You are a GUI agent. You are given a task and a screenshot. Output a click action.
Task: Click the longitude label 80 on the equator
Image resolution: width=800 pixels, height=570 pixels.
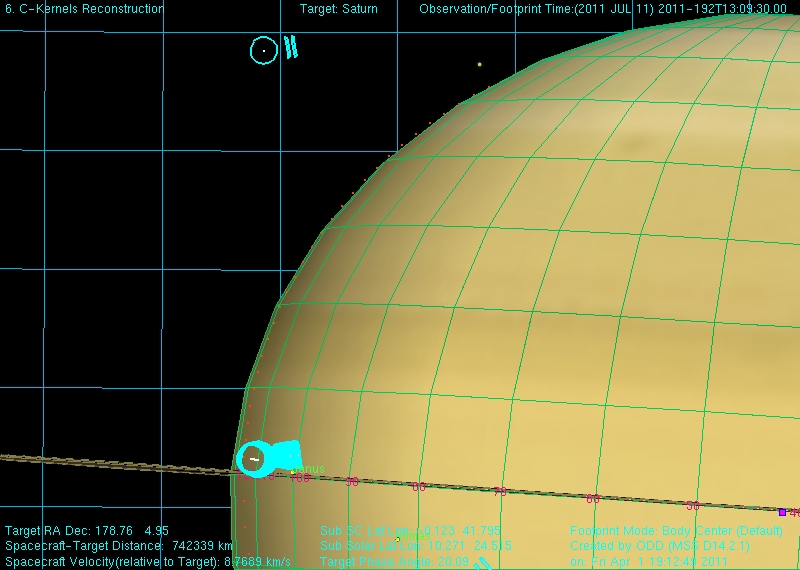pos(419,487)
